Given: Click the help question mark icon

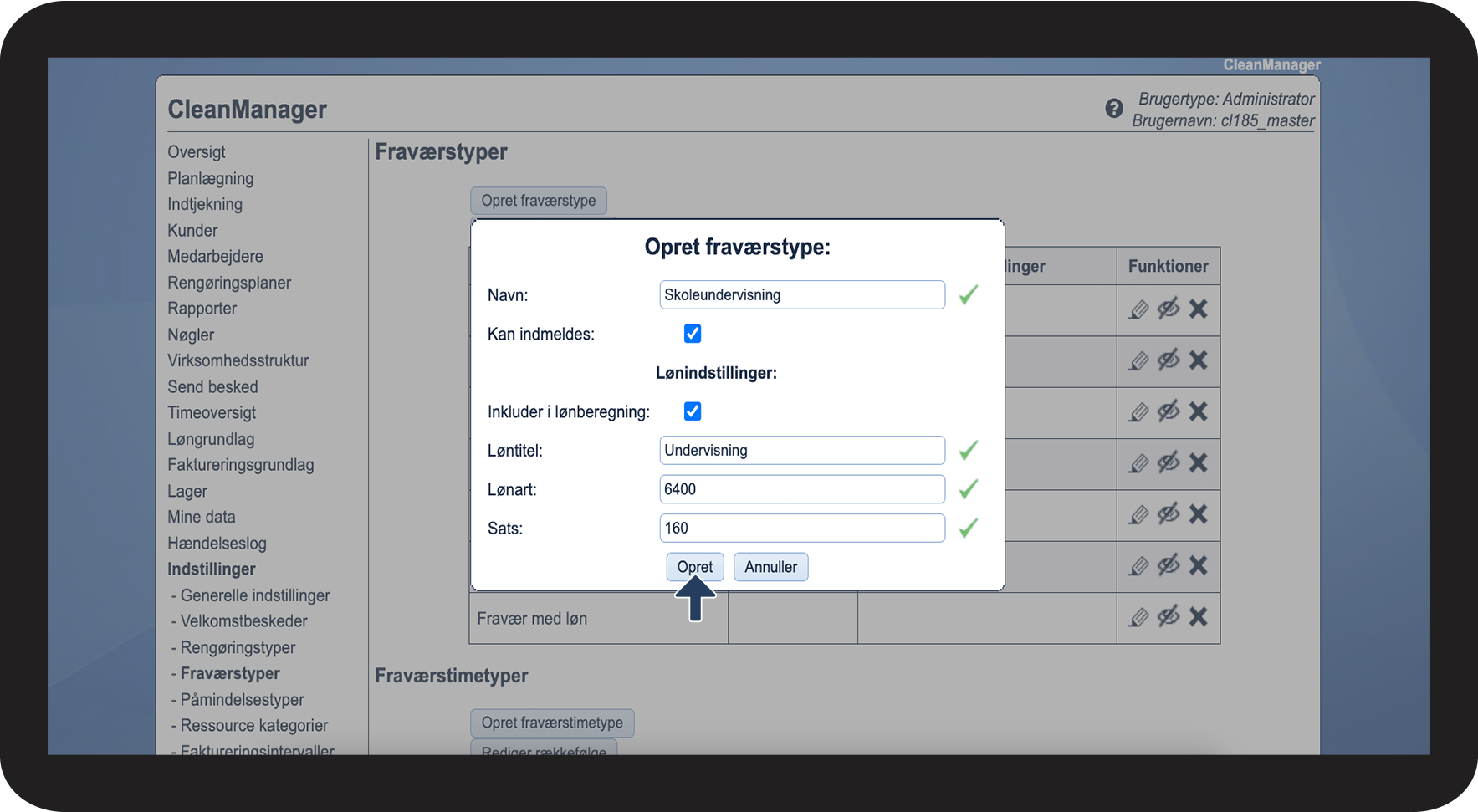Looking at the screenshot, I should pos(1113,108).
